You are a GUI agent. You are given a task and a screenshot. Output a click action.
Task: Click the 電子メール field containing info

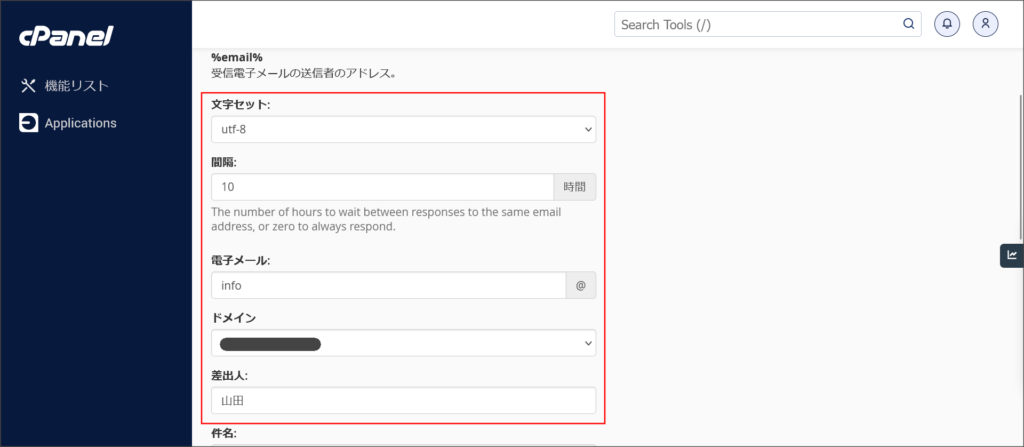point(388,285)
